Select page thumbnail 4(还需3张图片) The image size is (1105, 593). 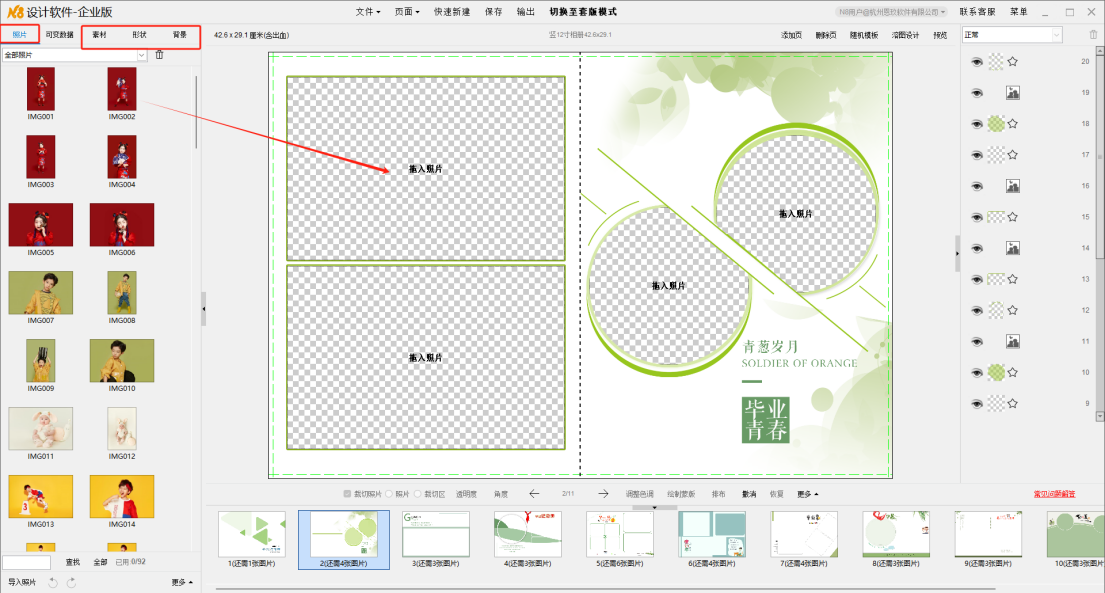point(528,539)
